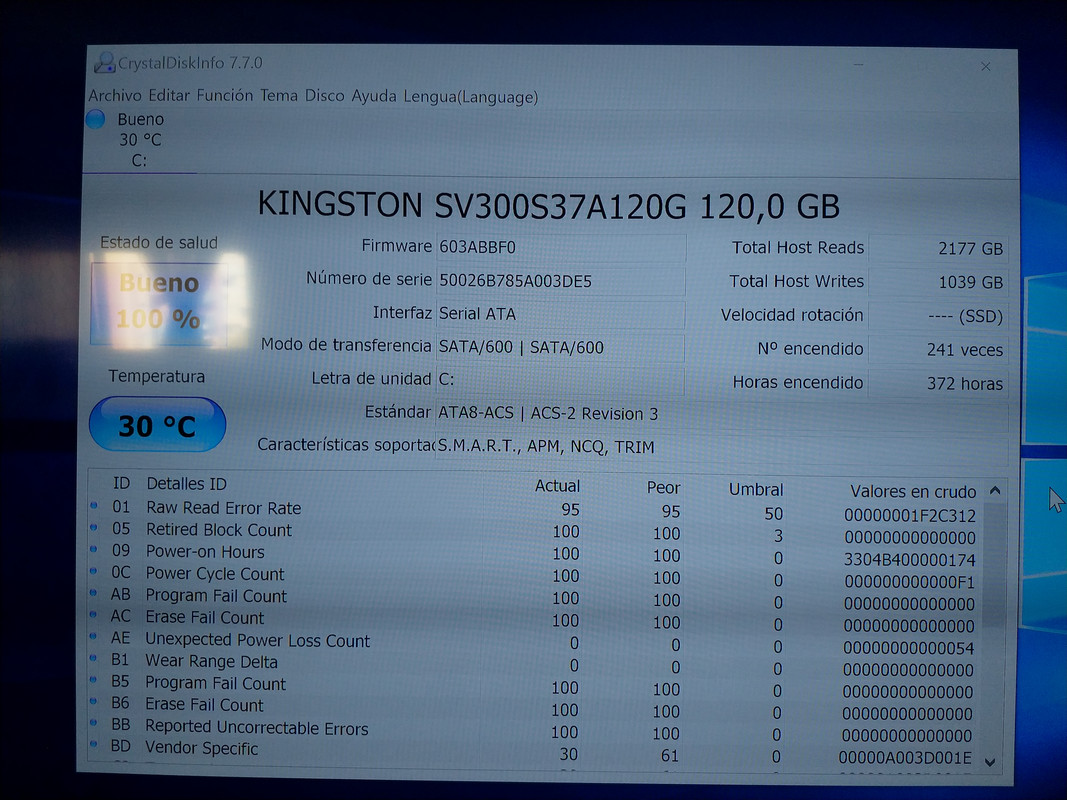This screenshot has height=800, width=1067.
Task: Select the AB Program Fail Count row
Action: [x=534, y=597]
